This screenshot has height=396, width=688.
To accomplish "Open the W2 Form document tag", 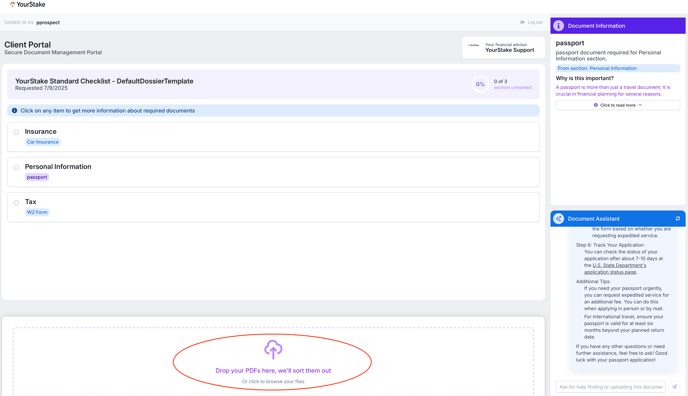I will click(x=37, y=212).
